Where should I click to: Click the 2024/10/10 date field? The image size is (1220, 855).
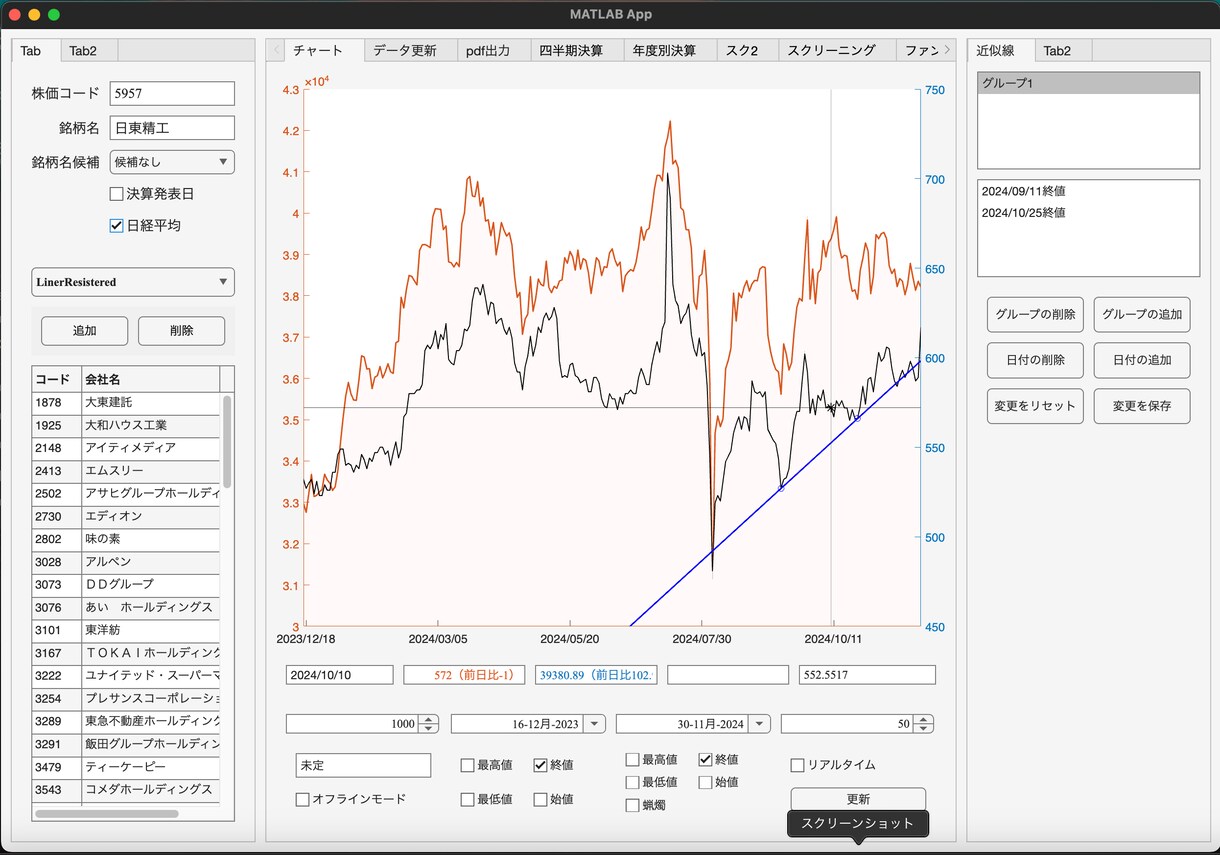click(x=339, y=675)
